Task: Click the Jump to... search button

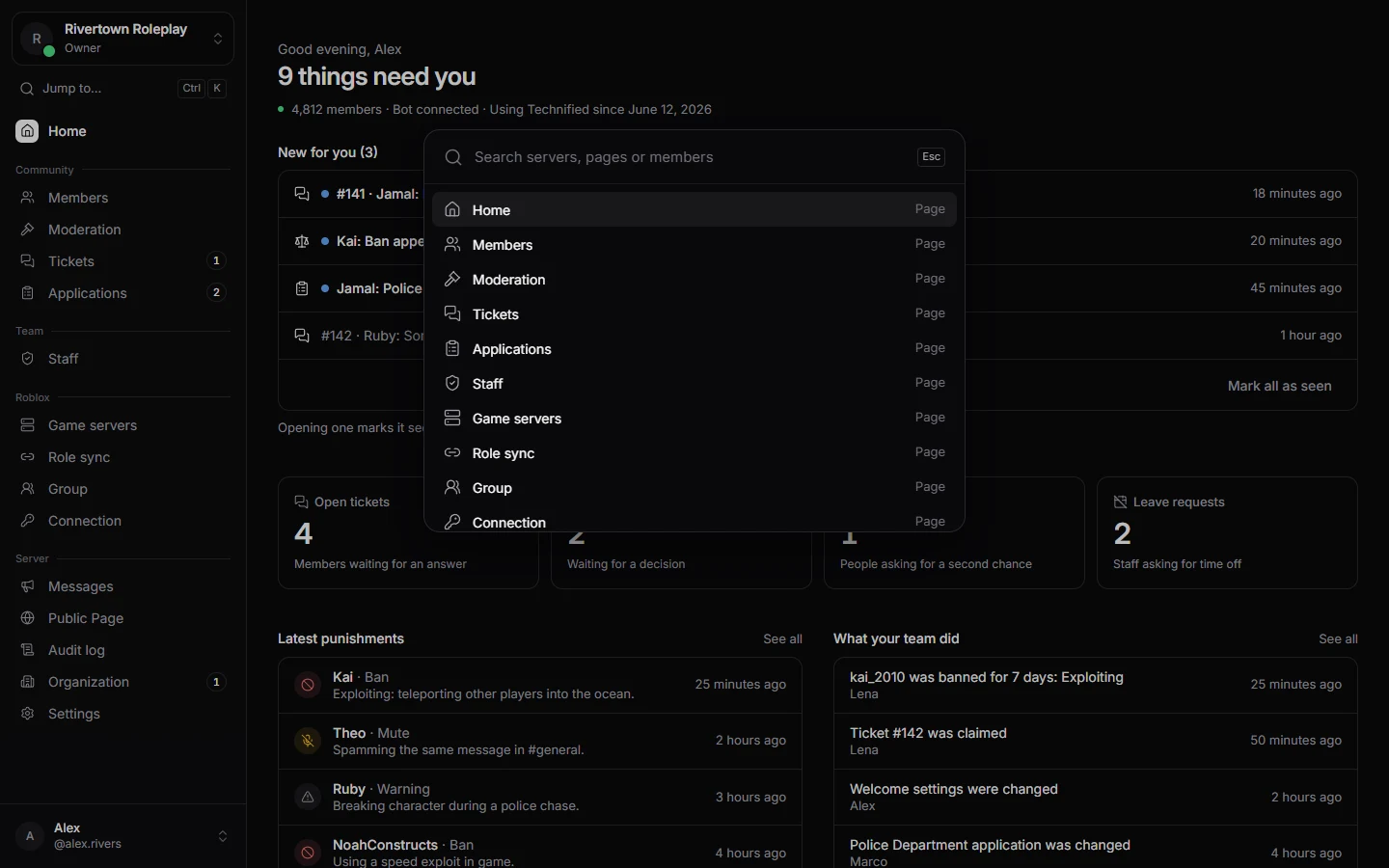Action: point(123,88)
